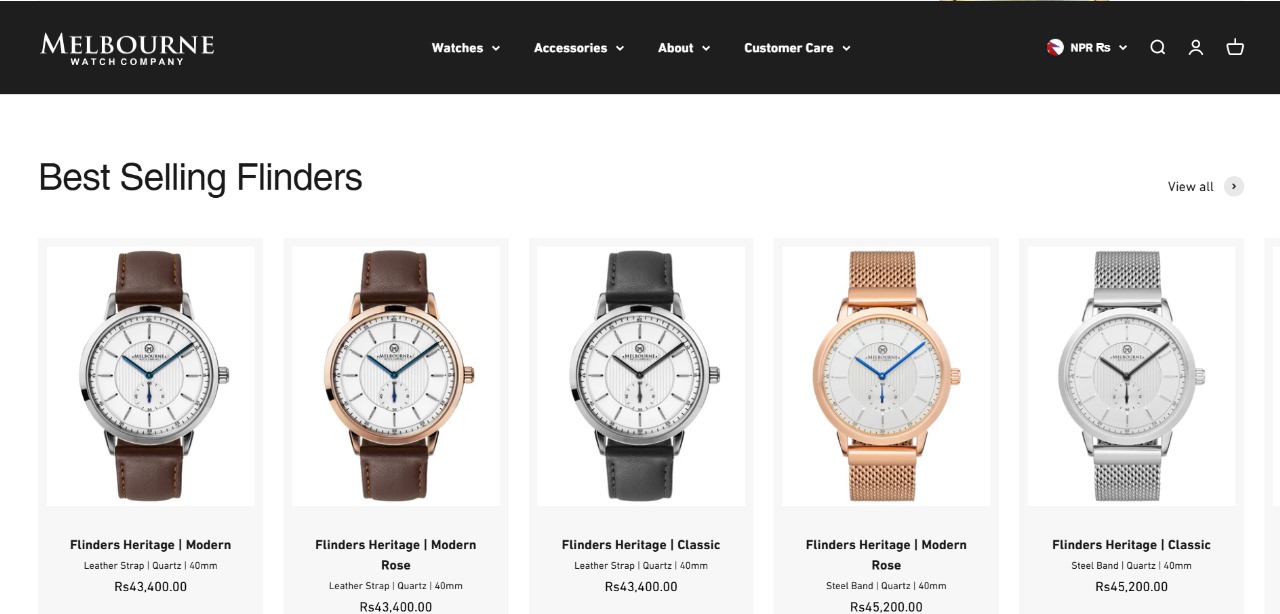Expand the Watches dropdown menu
This screenshot has width=1280, height=614.
(x=466, y=48)
